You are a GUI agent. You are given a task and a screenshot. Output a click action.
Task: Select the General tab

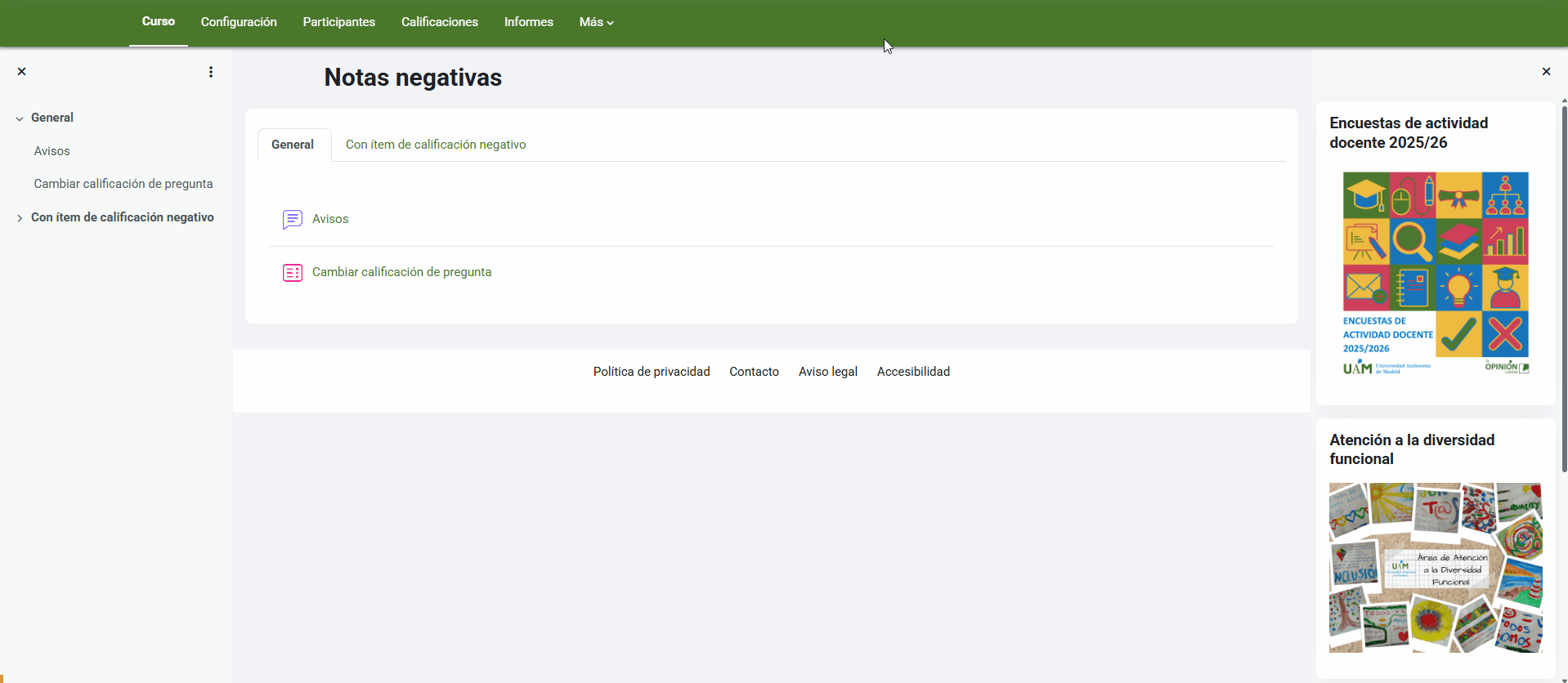pos(293,145)
